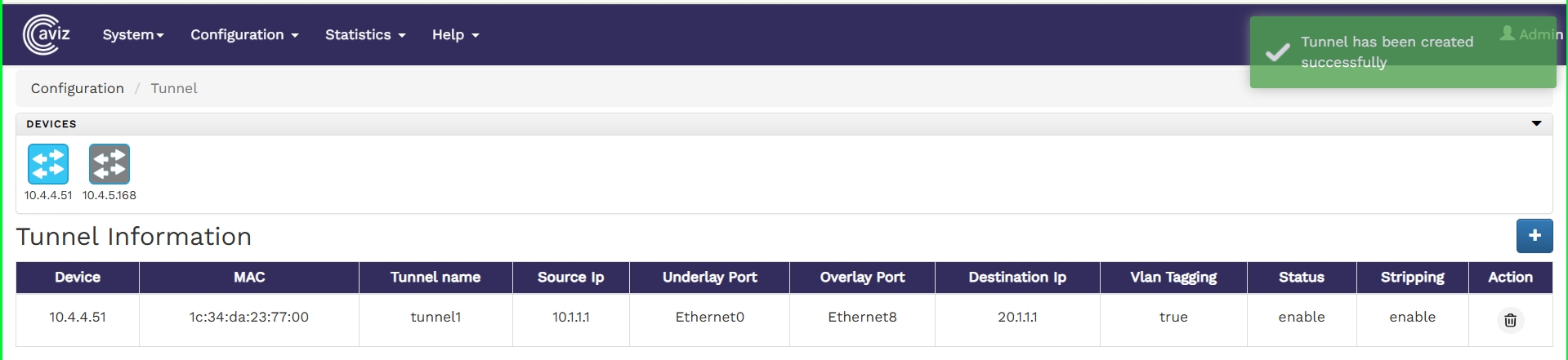Click the MAC address 1c:34:da:23:77:00 cell
Screen dimensions: 1568x360
click(249, 317)
